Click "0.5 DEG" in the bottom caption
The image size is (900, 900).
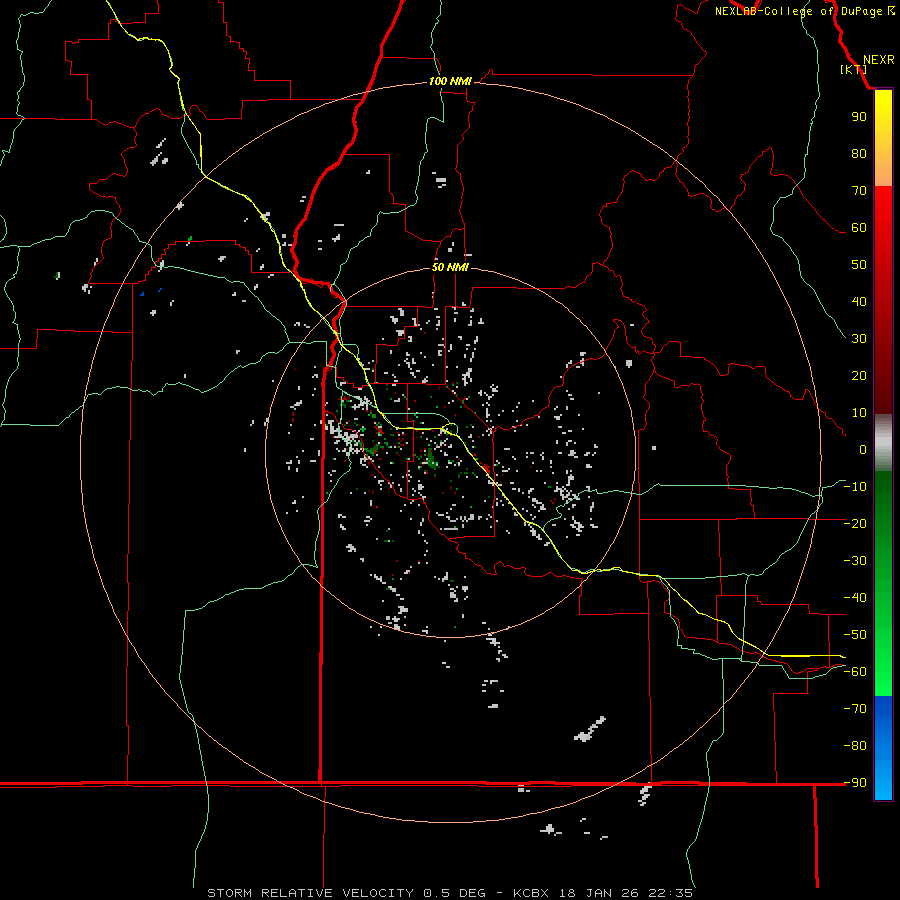[454, 893]
